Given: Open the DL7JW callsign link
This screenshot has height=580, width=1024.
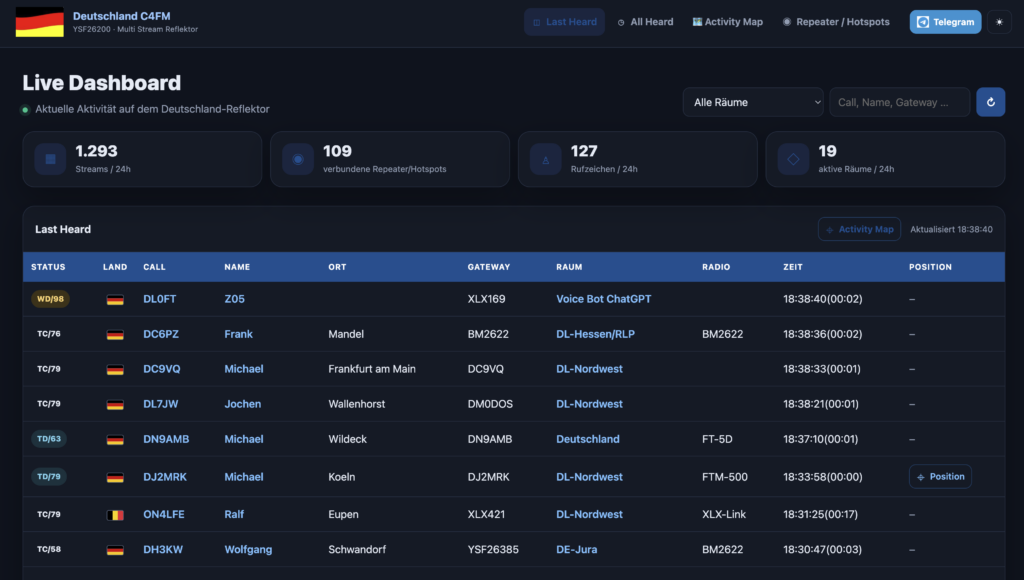Looking at the screenshot, I should [161, 404].
